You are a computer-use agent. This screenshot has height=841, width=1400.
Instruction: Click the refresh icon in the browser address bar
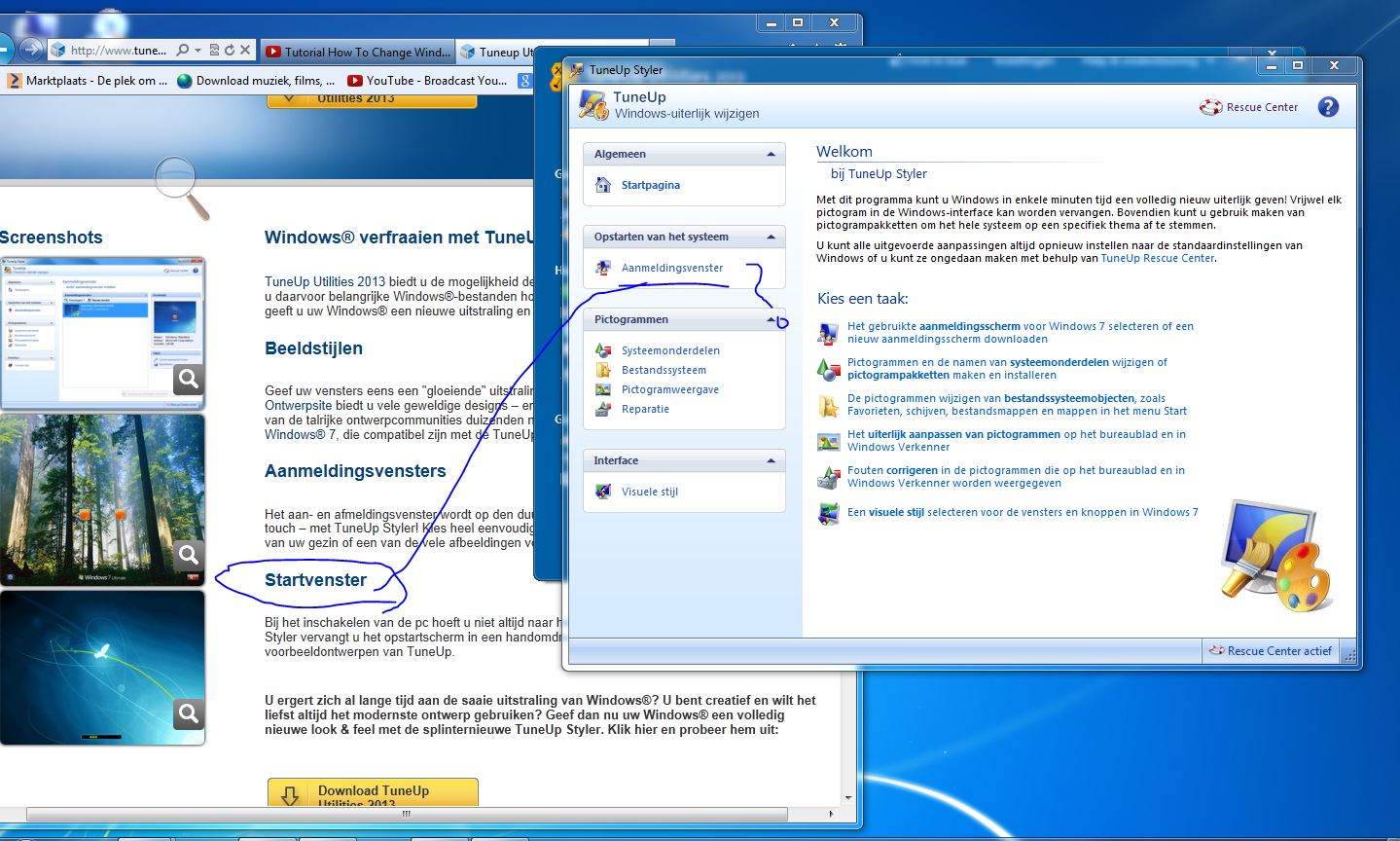(230, 50)
